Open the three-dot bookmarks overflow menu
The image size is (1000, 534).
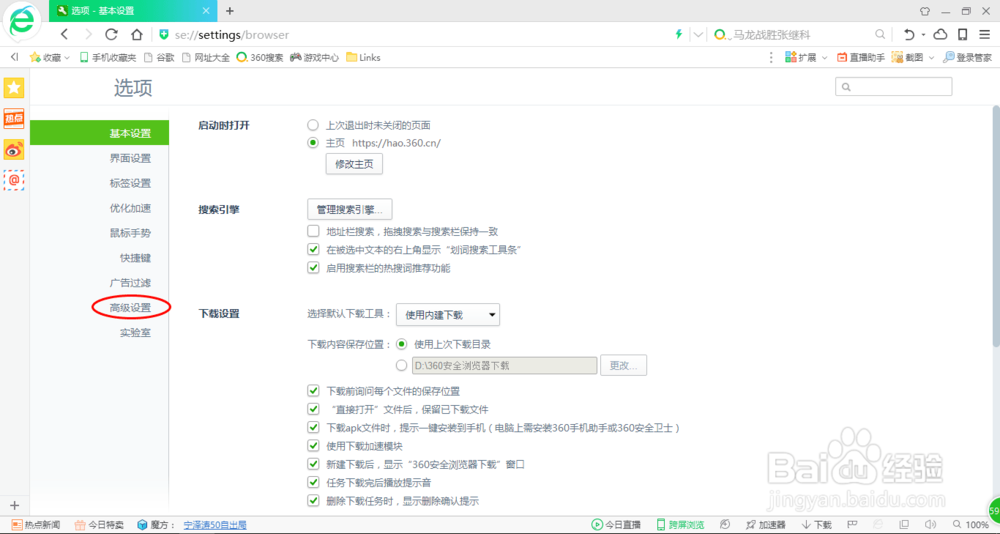pyautogui.click(x=772, y=57)
